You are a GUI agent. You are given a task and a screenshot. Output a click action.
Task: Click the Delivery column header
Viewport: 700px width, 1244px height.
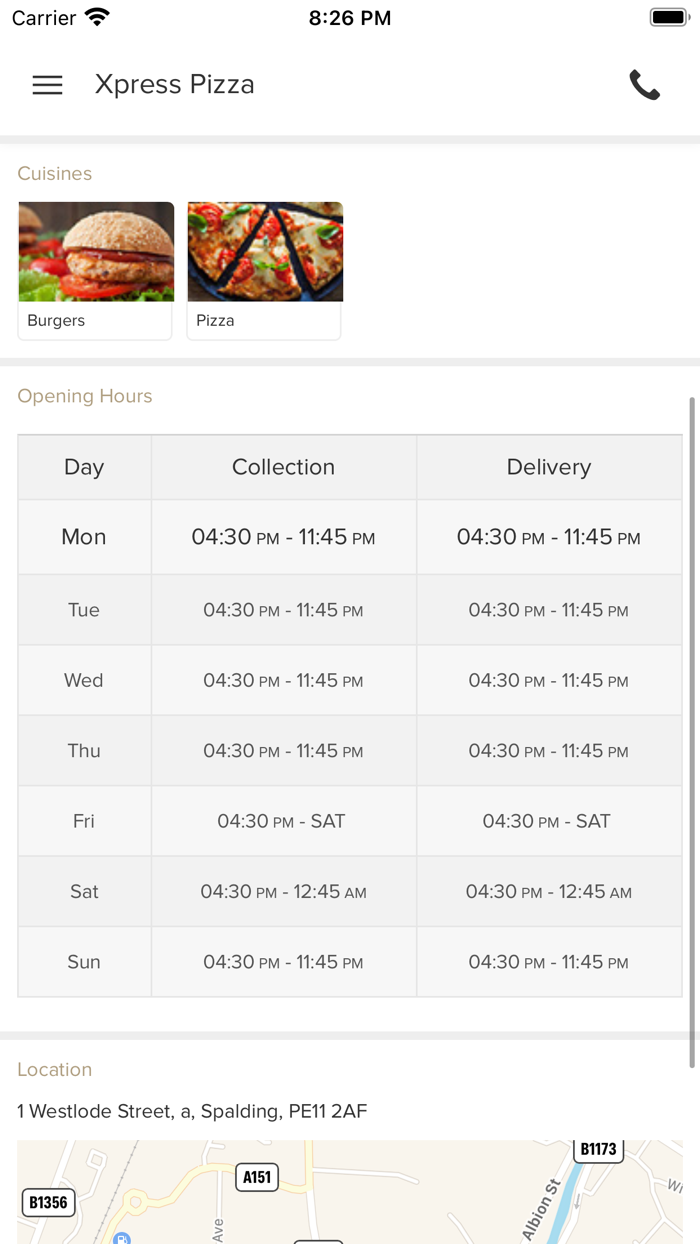549,467
